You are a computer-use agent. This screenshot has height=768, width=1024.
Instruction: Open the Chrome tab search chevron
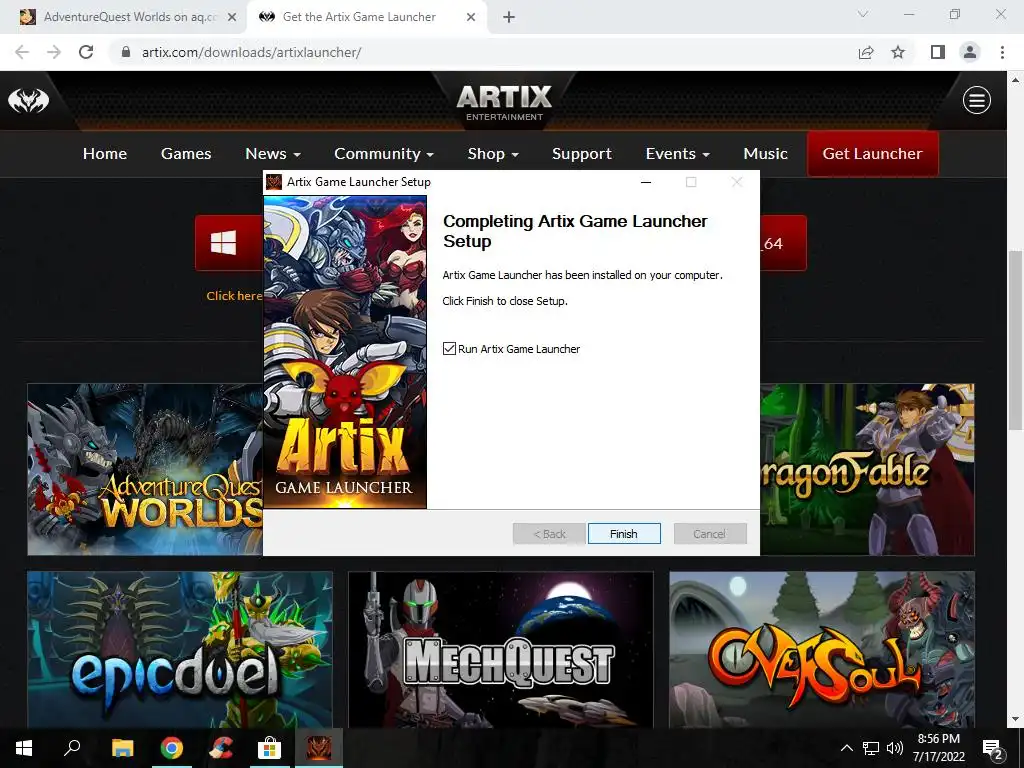pyautogui.click(x=863, y=14)
